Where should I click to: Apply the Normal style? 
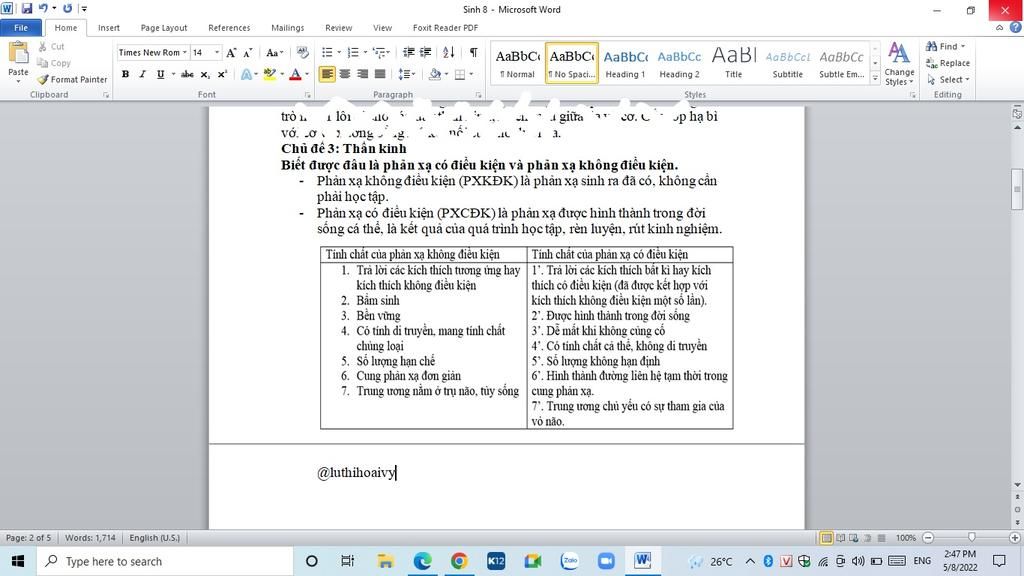pyautogui.click(x=517, y=63)
